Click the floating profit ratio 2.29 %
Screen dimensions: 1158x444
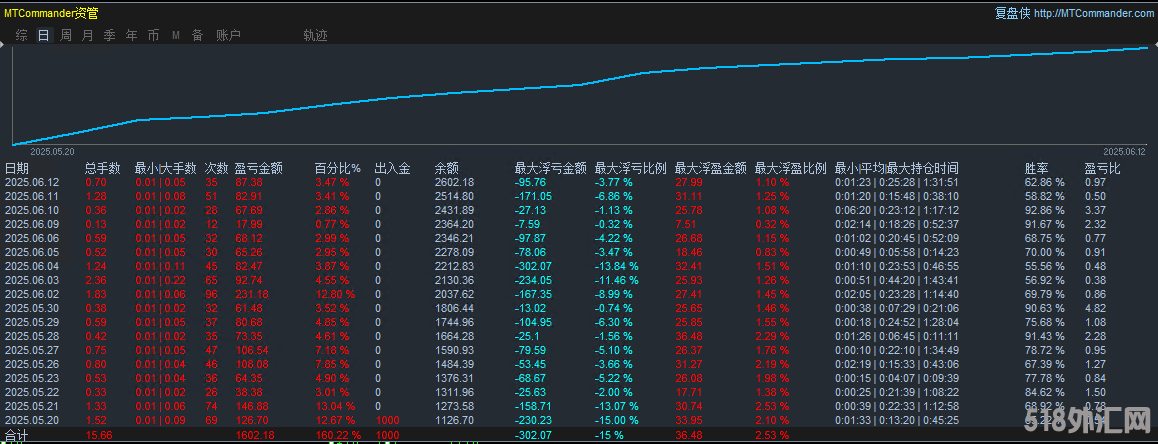coord(772,335)
